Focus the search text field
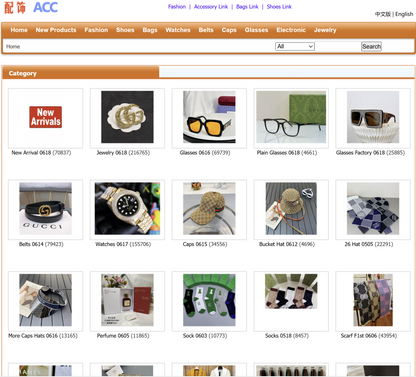This screenshot has width=416, height=377. click(338, 46)
